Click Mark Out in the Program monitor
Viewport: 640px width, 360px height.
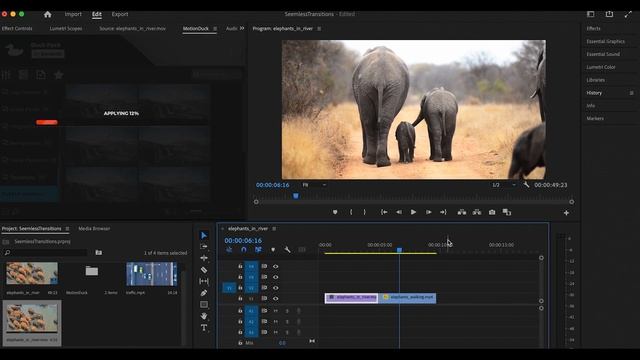pos(364,212)
